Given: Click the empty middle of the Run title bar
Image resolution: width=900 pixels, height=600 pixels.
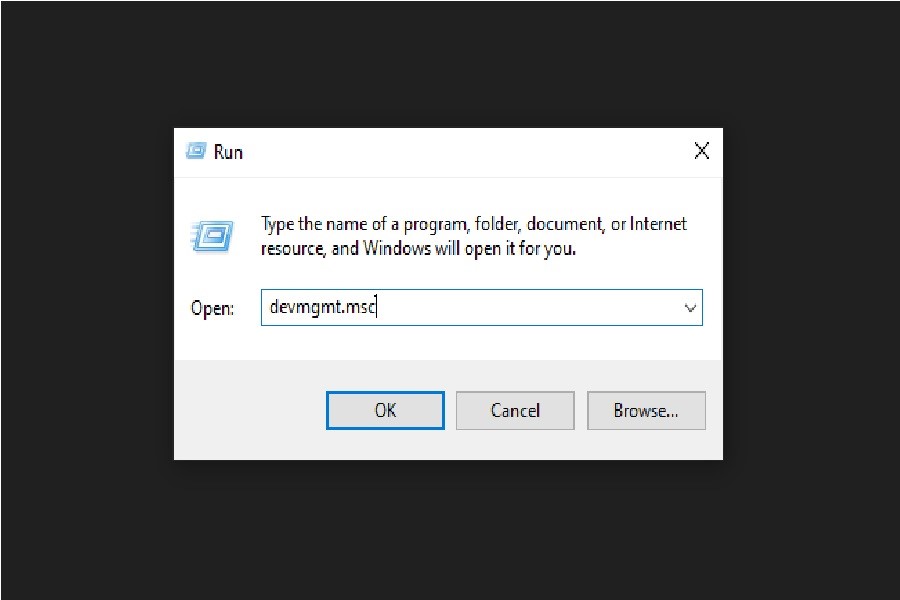Looking at the screenshot, I should coord(459,152).
